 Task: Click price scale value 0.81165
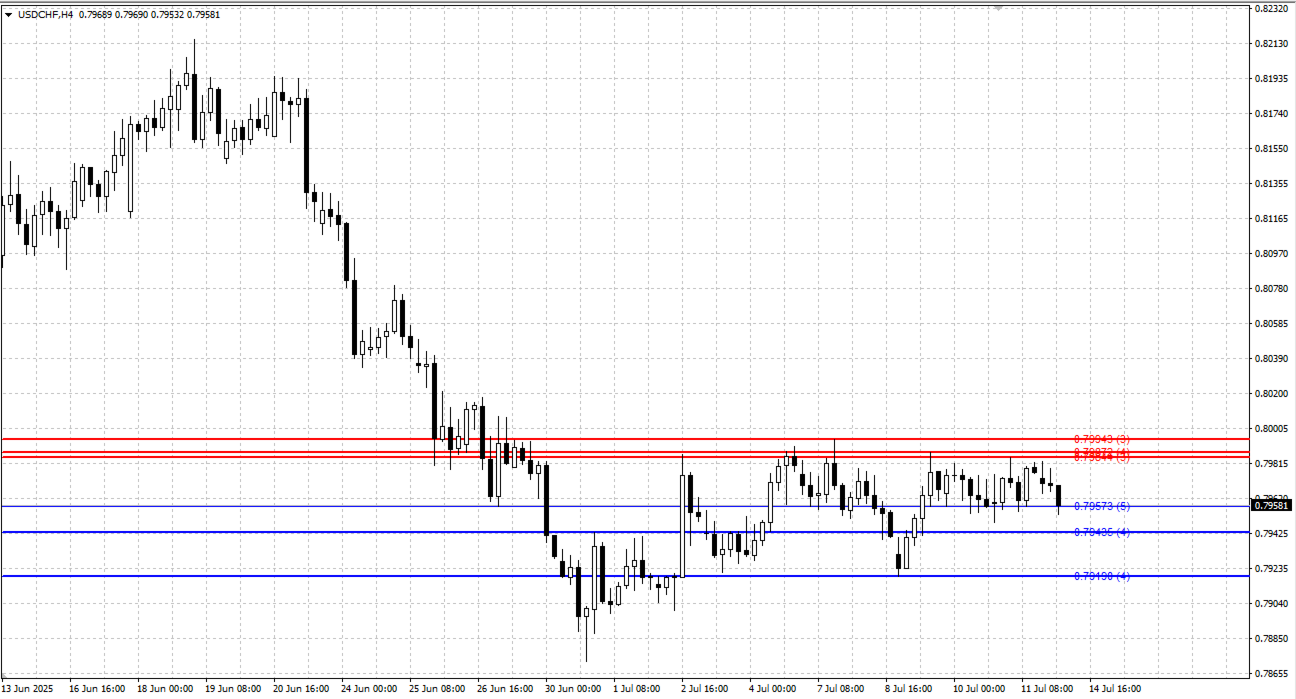(x=1272, y=219)
